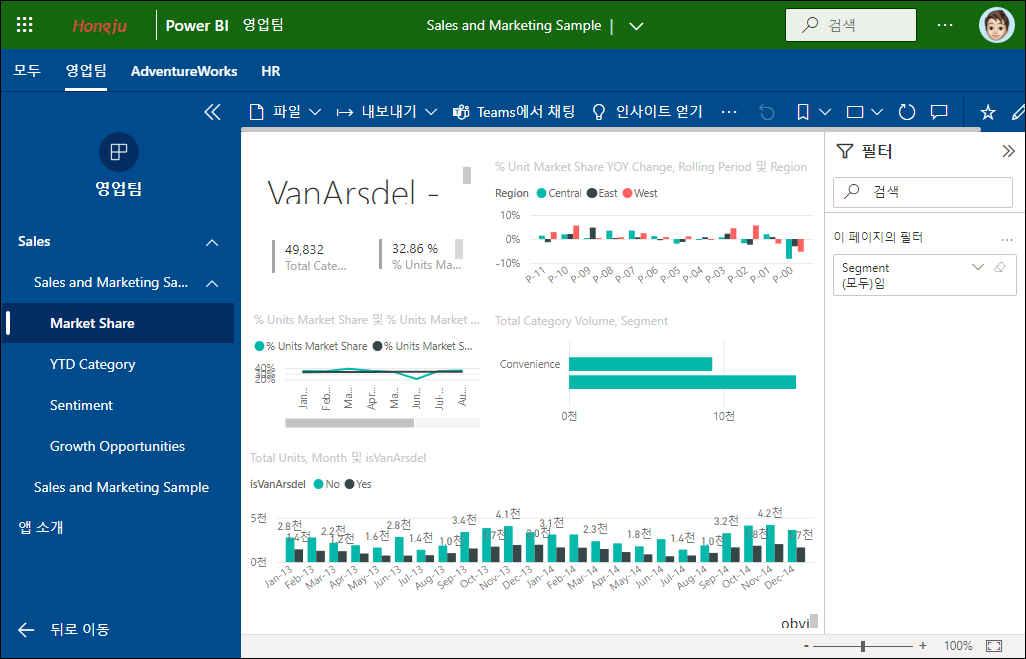Collapse the 필터 pane

(x=1008, y=151)
